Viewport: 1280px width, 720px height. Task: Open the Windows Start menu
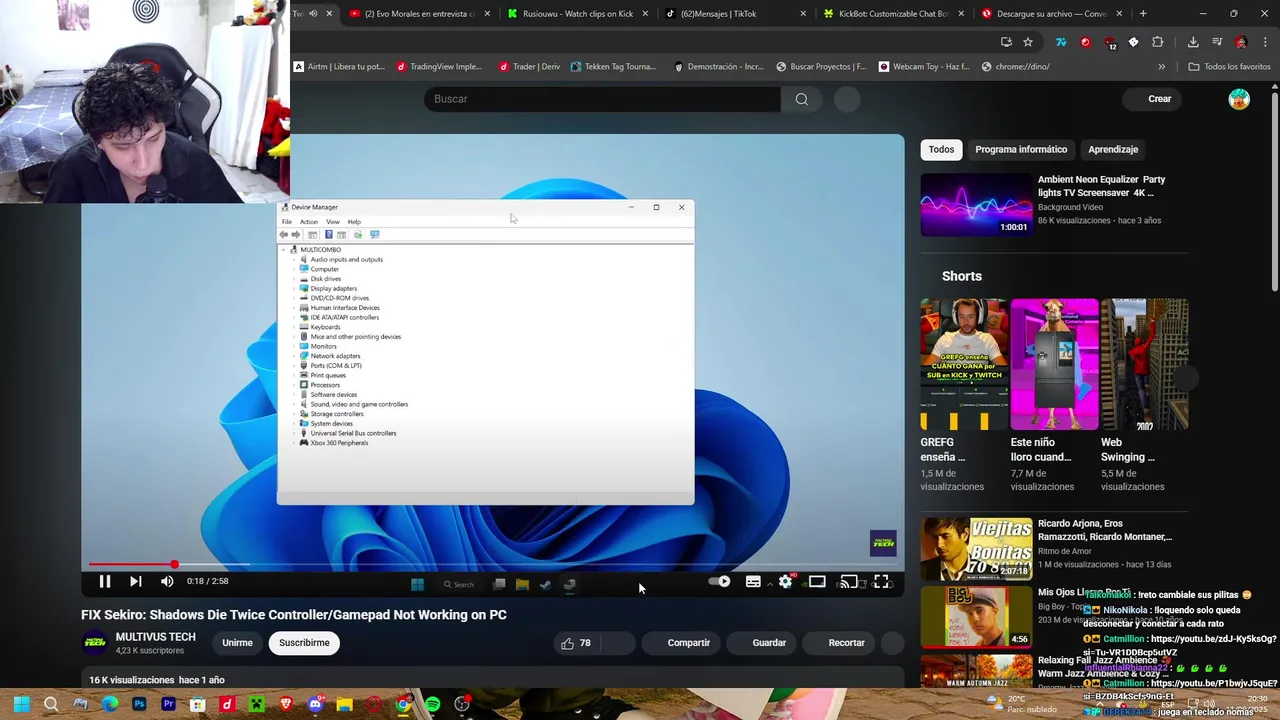pos(21,705)
